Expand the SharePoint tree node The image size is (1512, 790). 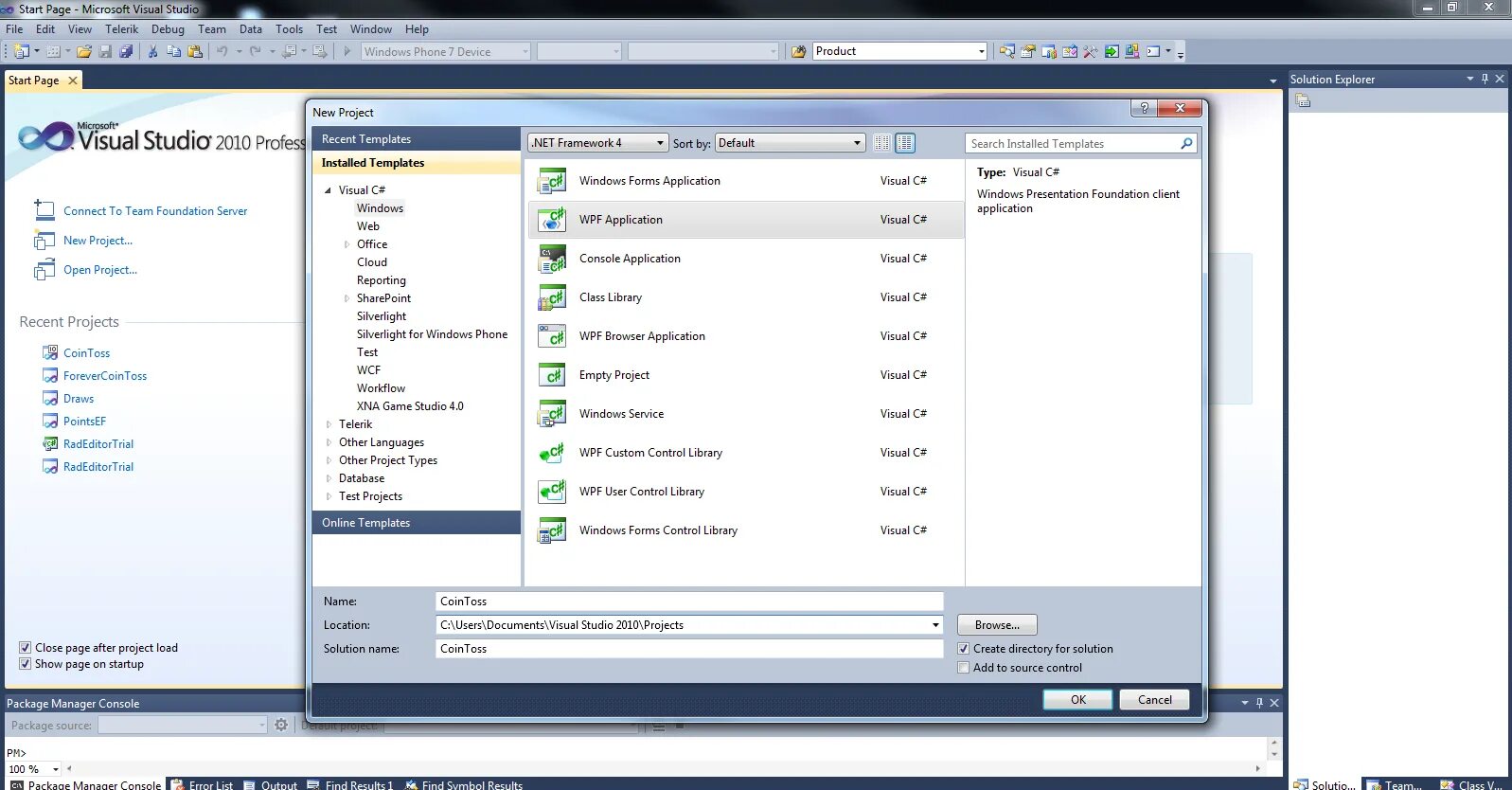tap(347, 298)
